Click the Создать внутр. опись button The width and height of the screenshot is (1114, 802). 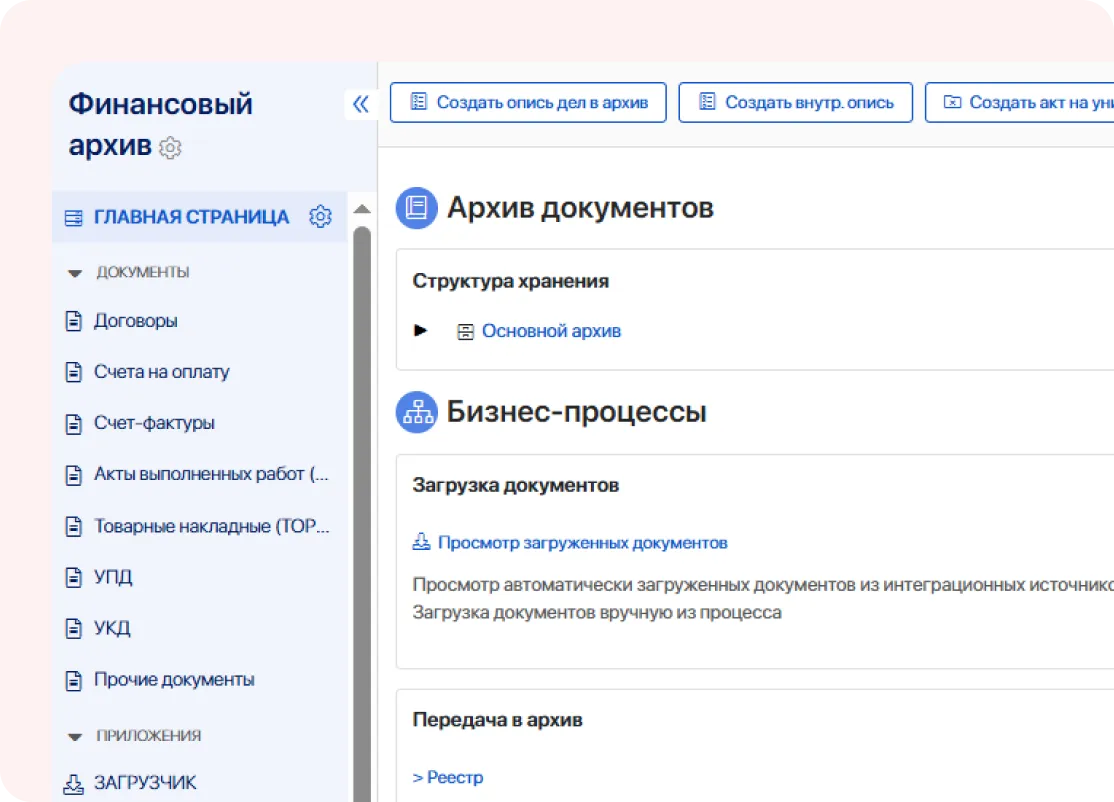[795, 101]
